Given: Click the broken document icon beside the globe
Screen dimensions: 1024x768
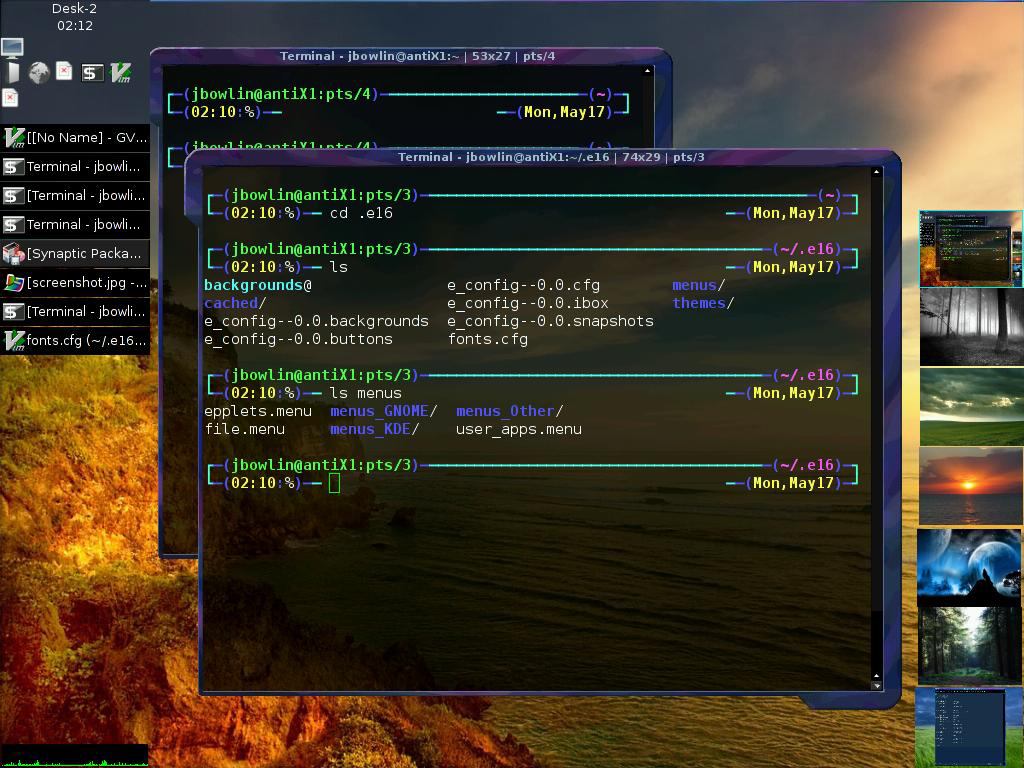Looking at the screenshot, I should [x=64, y=72].
